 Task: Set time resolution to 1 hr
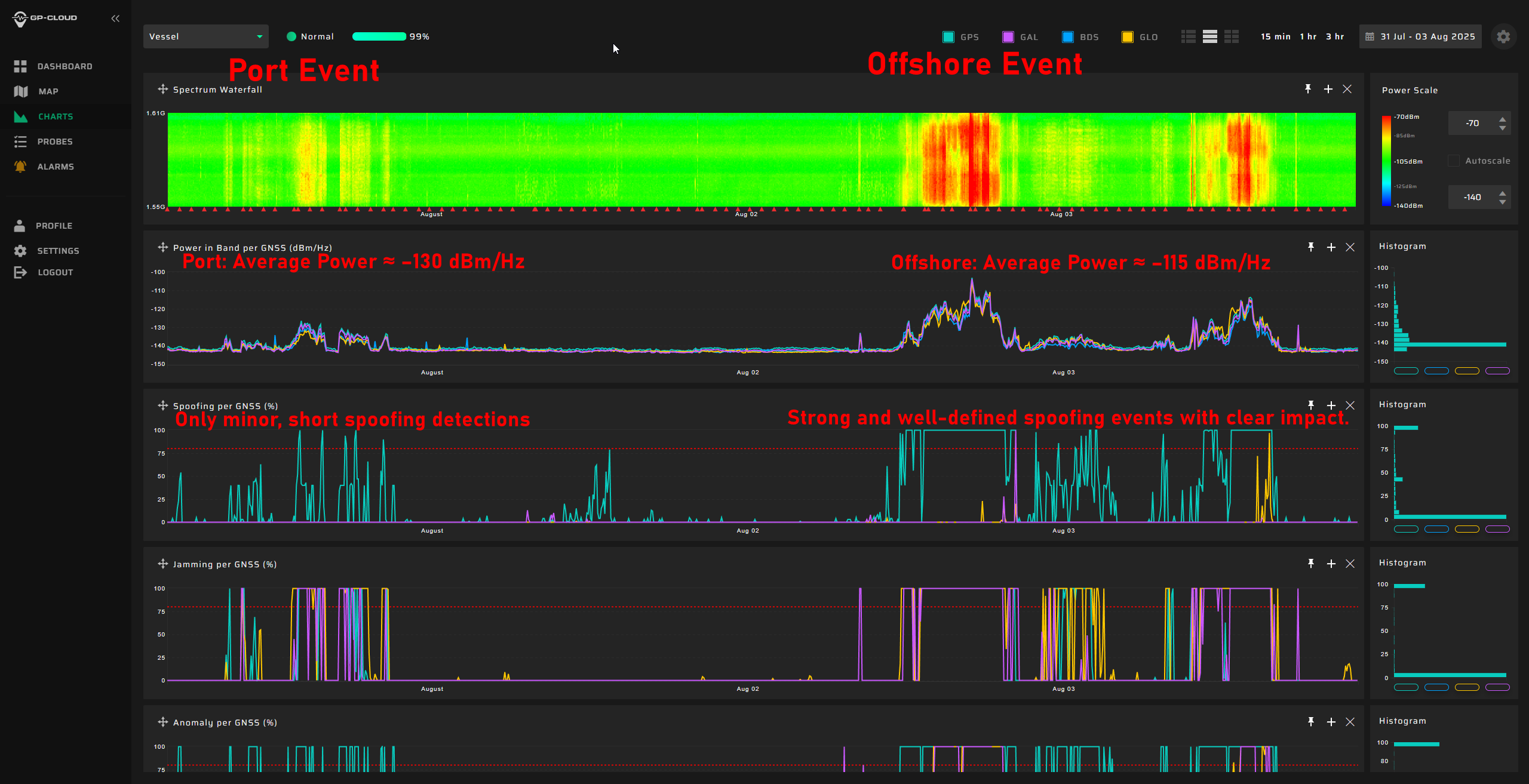coord(1308,36)
